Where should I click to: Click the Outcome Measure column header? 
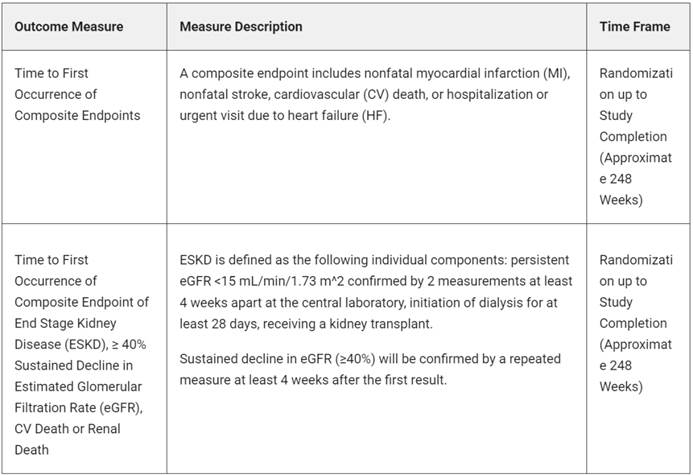[69, 27]
